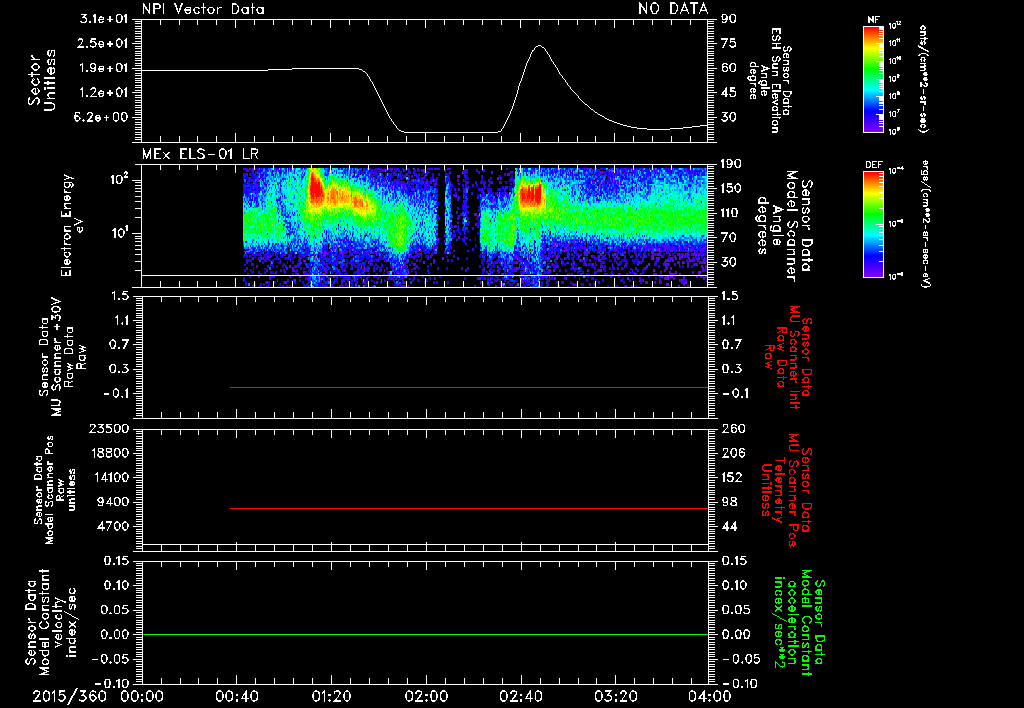
Task: Click the NF rainbow color bar
Action: (873, 78)
